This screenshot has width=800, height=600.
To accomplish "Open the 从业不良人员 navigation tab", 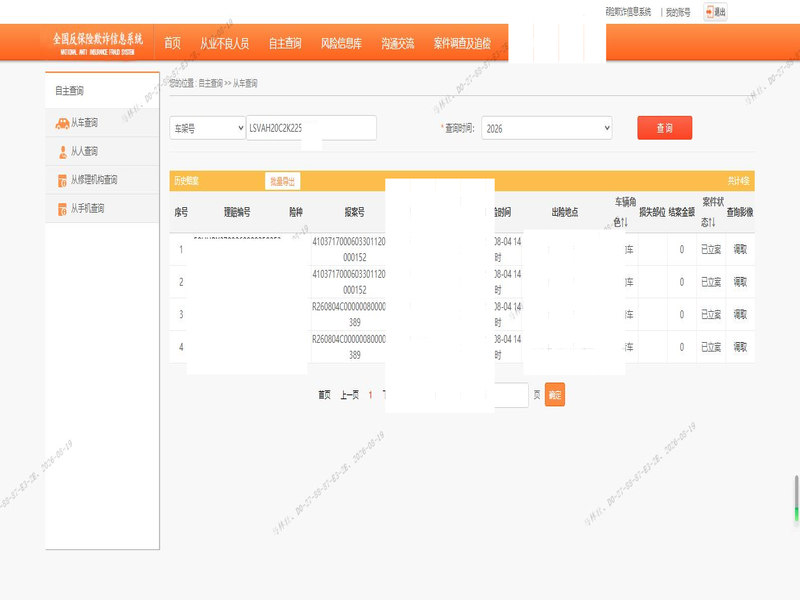I will (224, 43).
